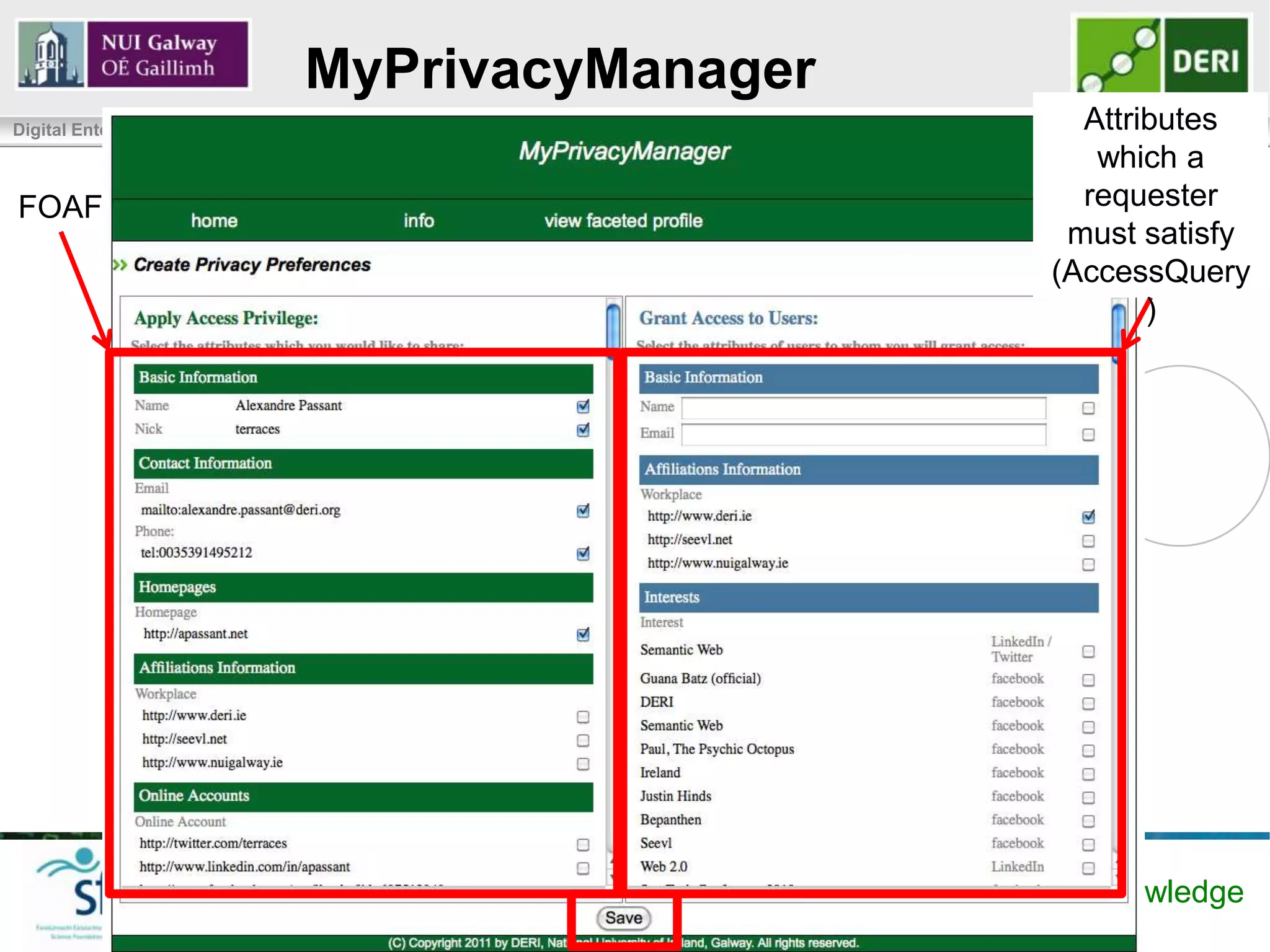
Task: Check the Grant Access Name checkbox
Action: tap(1088, 408)
